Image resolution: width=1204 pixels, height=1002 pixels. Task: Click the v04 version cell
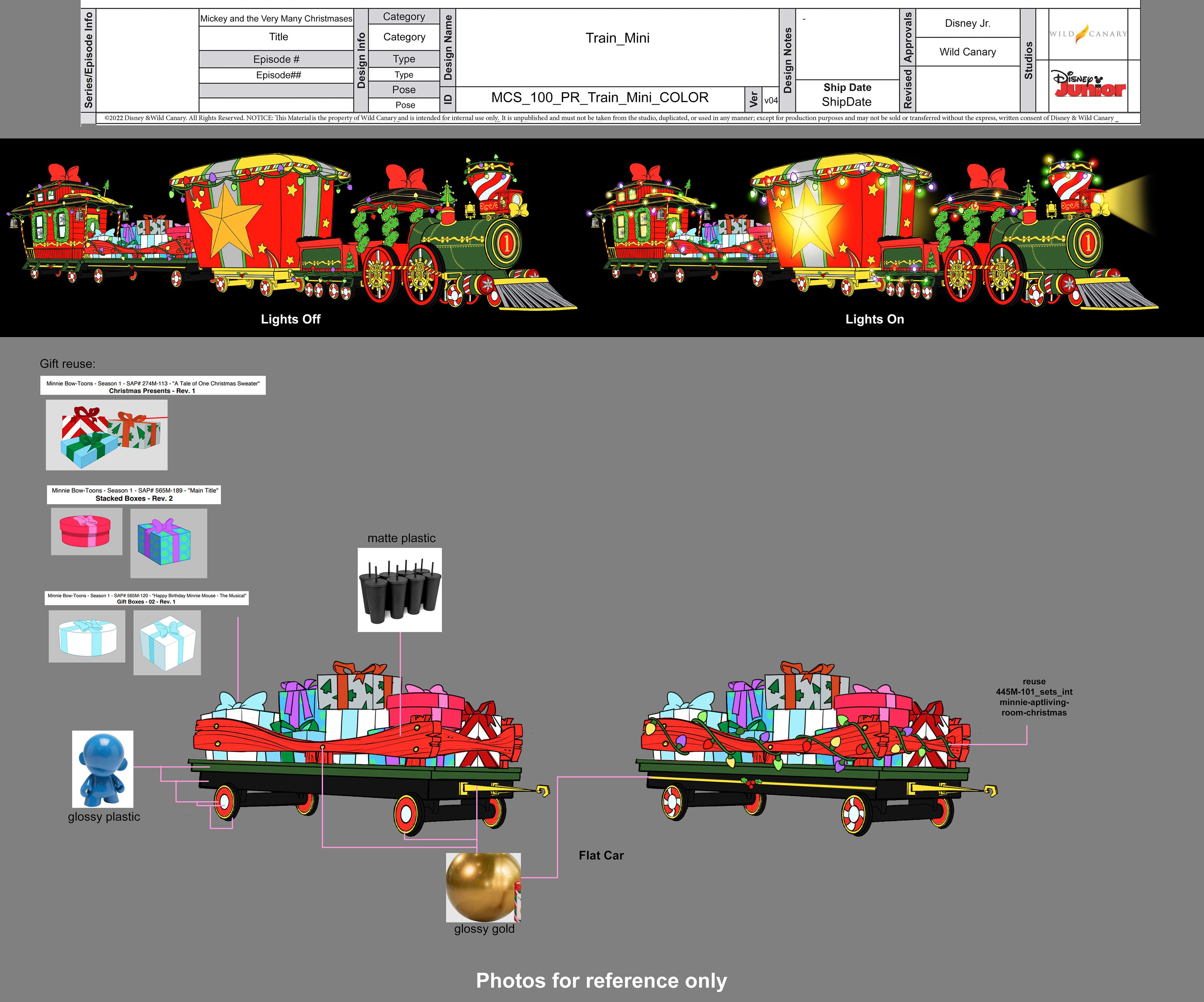[771, 101]
